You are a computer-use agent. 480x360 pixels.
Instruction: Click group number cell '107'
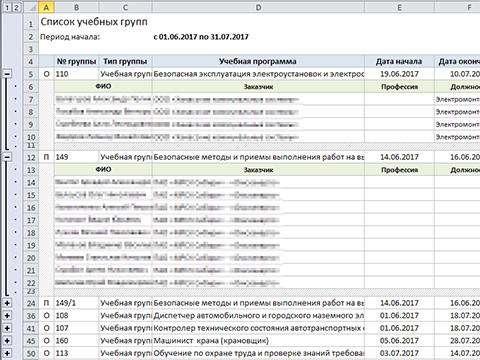click(x=76, y=328)
